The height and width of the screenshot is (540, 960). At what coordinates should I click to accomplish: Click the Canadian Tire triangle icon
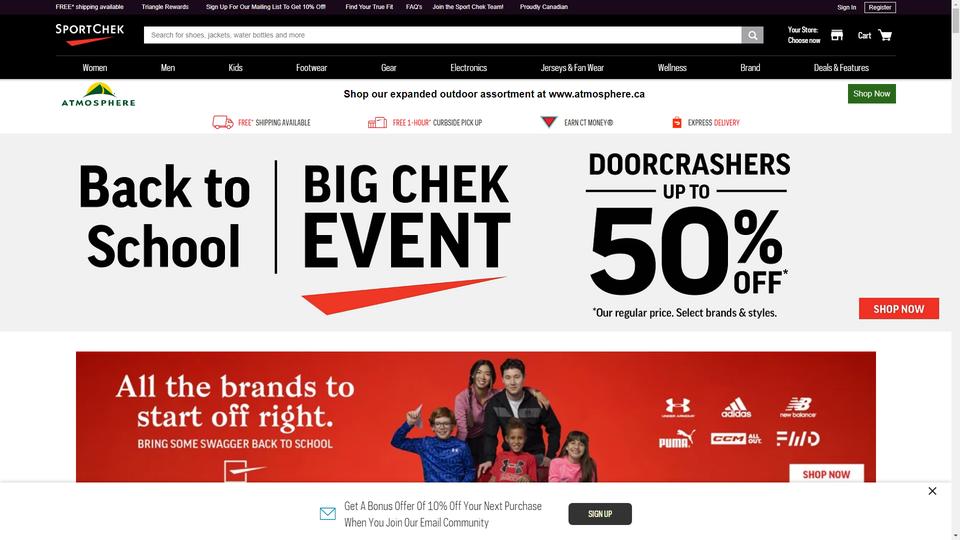click(x=549, y=122)
